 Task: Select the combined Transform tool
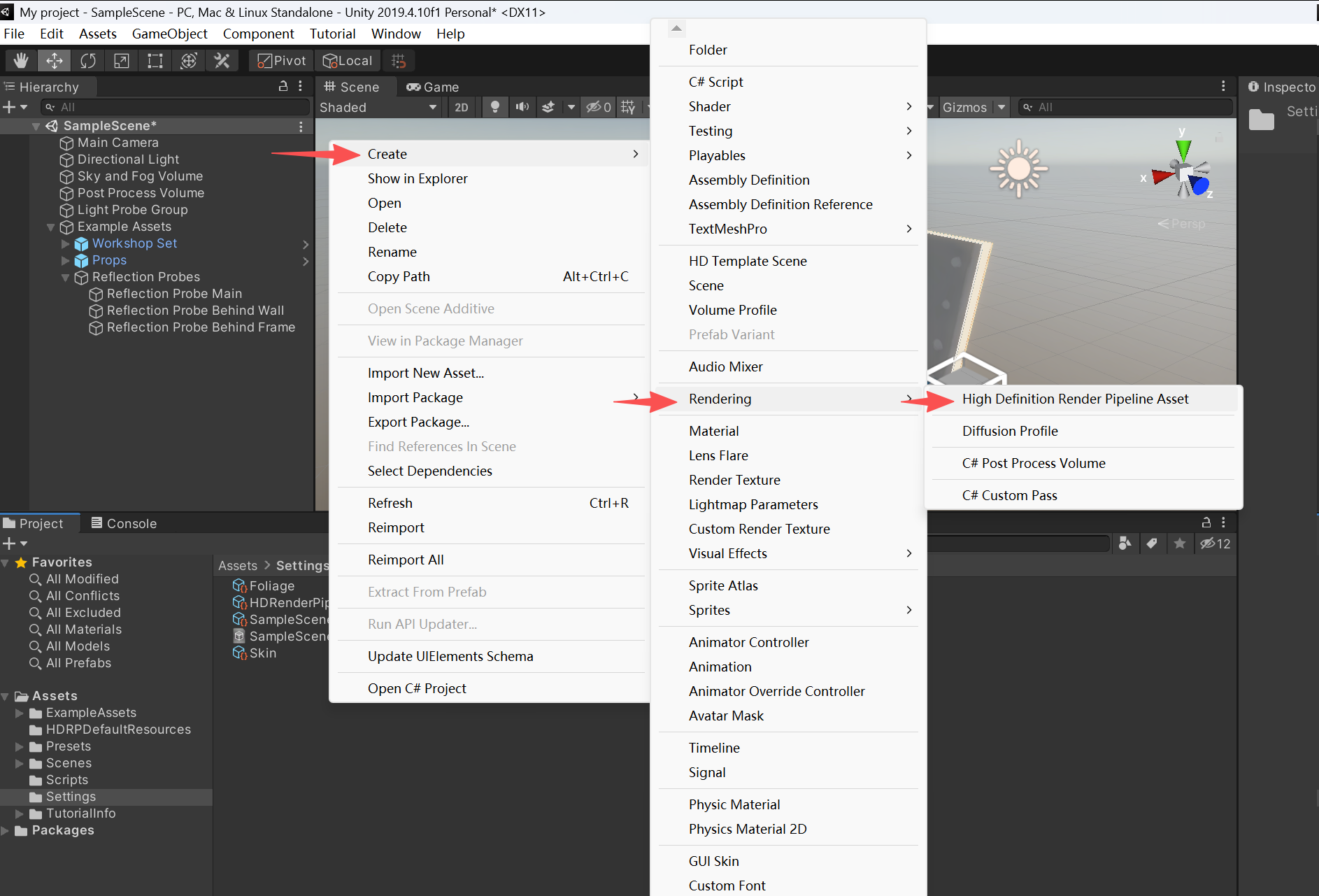pos(189,61)
